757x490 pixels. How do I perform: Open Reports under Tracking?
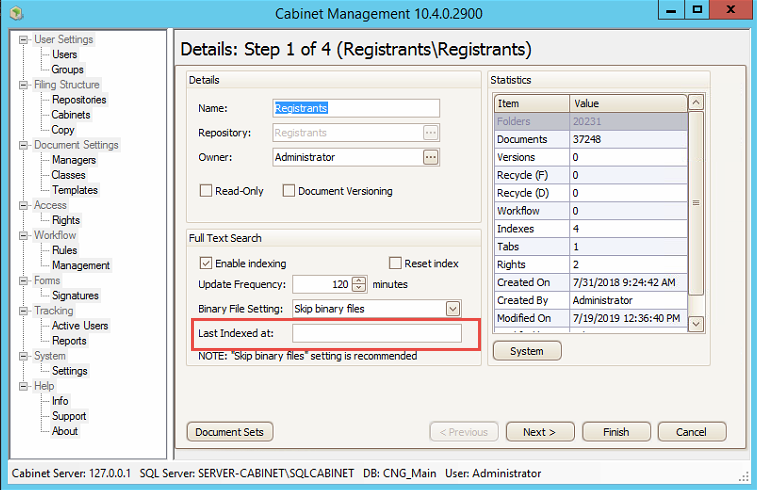(69, 340)
